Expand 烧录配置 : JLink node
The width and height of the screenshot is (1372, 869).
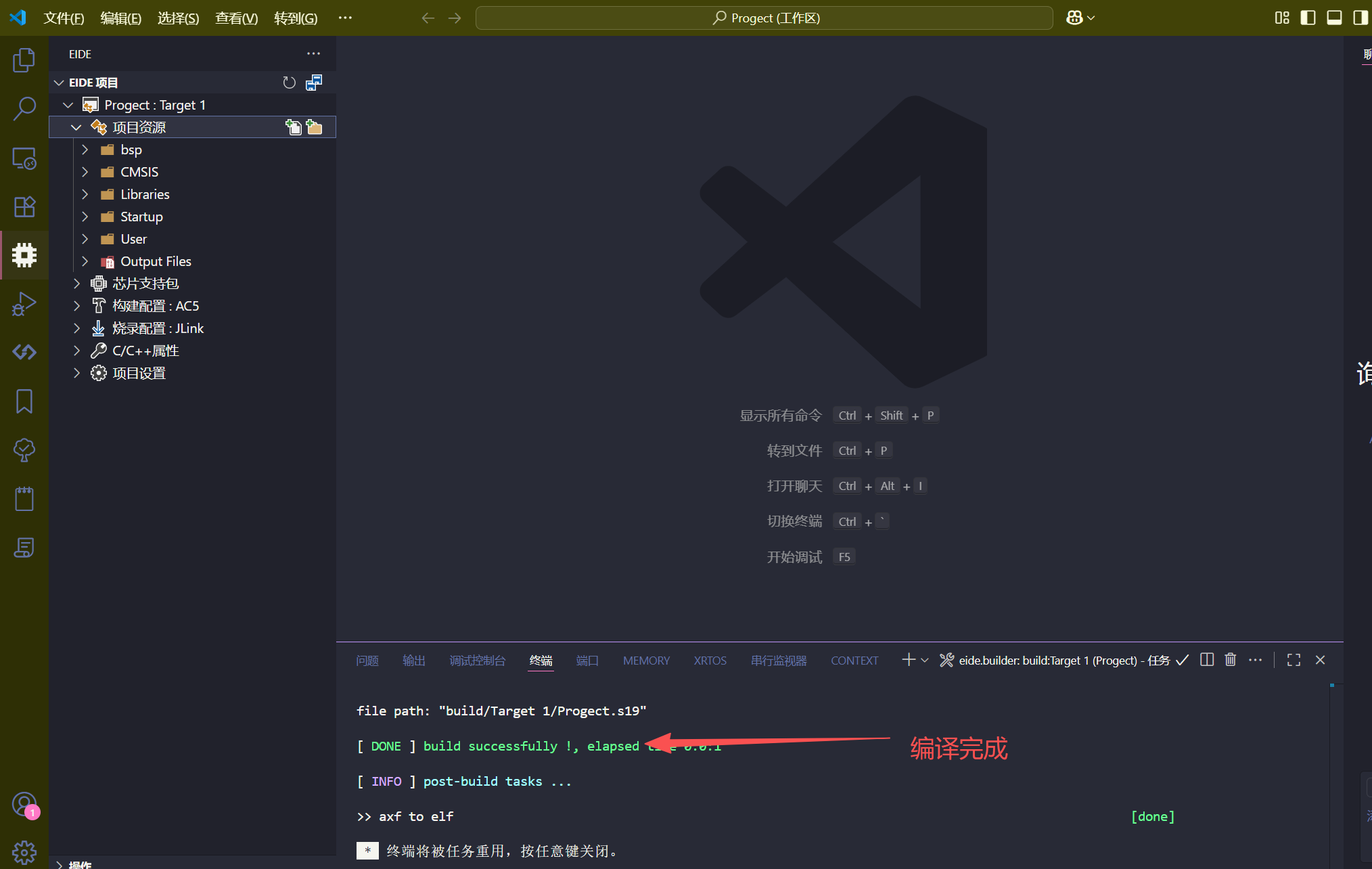(76, 328)
